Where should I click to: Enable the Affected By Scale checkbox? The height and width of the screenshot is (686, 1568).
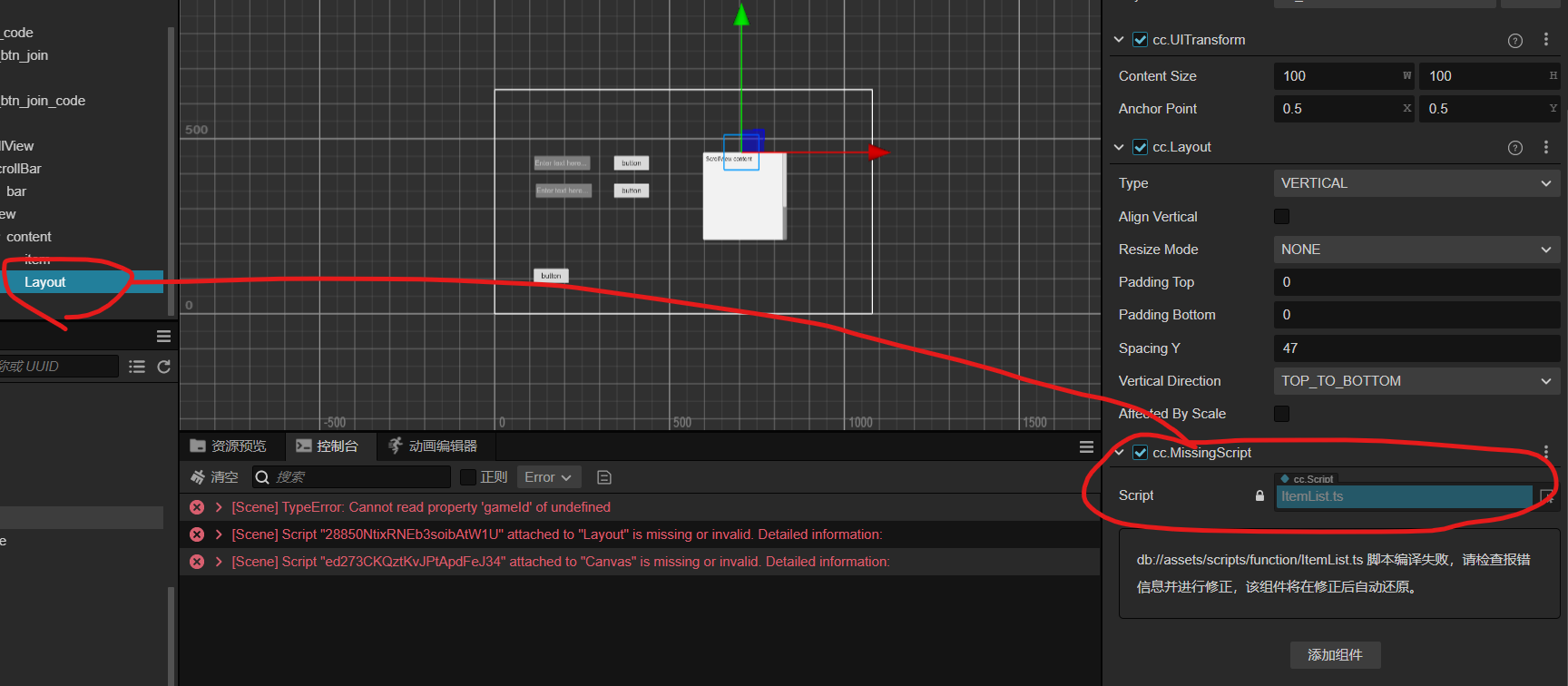[x=1281, y=414]
